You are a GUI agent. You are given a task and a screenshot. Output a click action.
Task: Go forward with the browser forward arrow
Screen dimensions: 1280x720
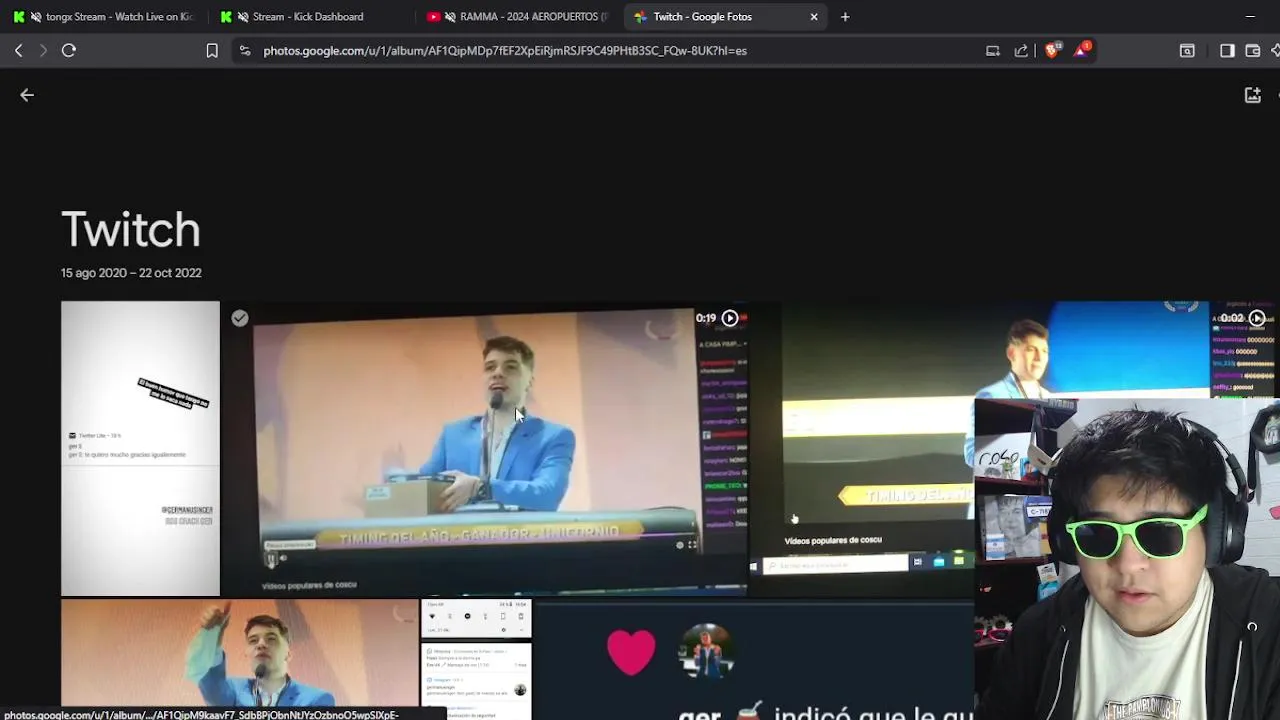(43, 50)
